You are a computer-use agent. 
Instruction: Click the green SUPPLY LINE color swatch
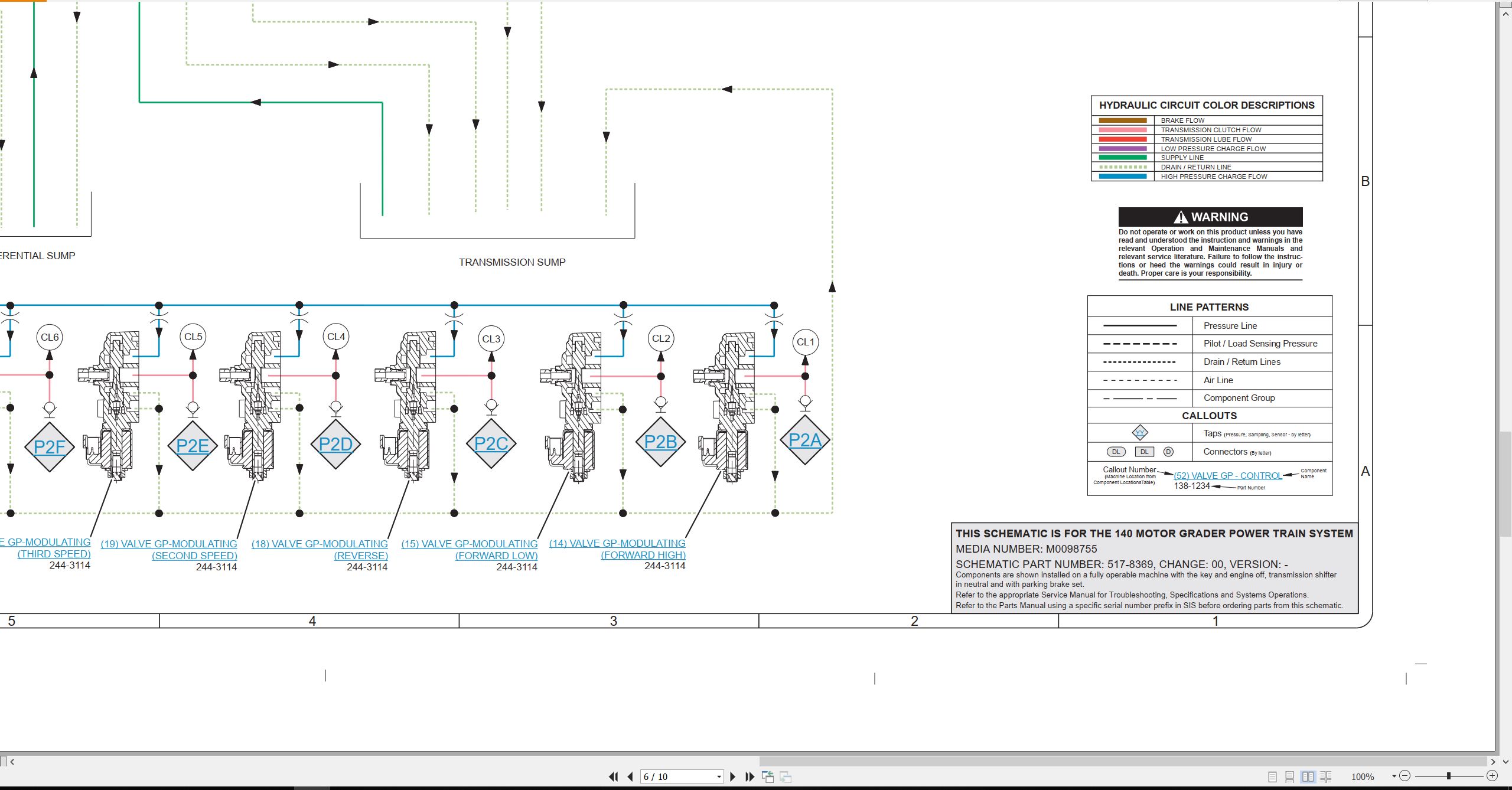(1123, 158)
